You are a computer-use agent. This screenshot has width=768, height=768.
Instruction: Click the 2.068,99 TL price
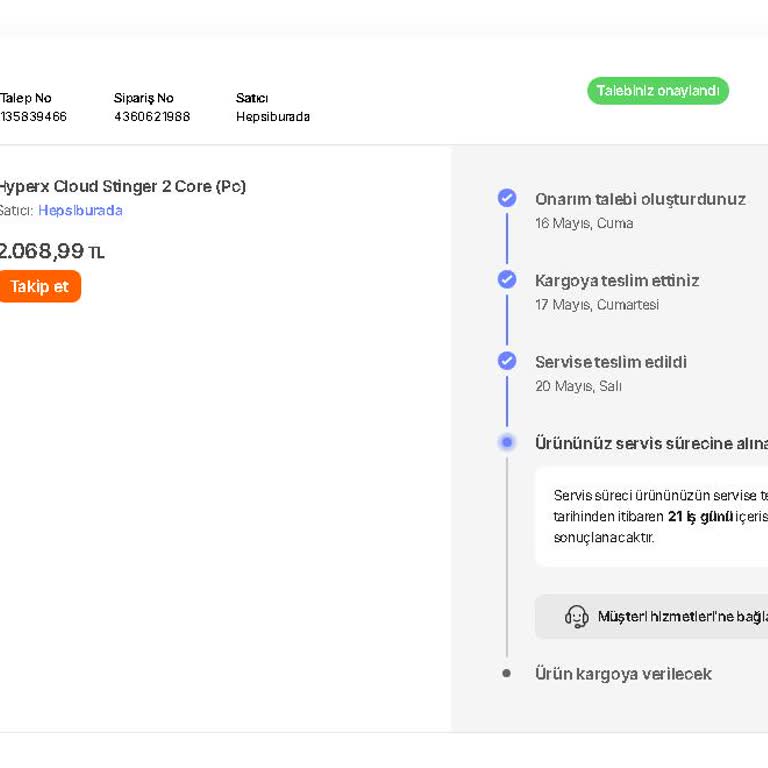(50, 251)
